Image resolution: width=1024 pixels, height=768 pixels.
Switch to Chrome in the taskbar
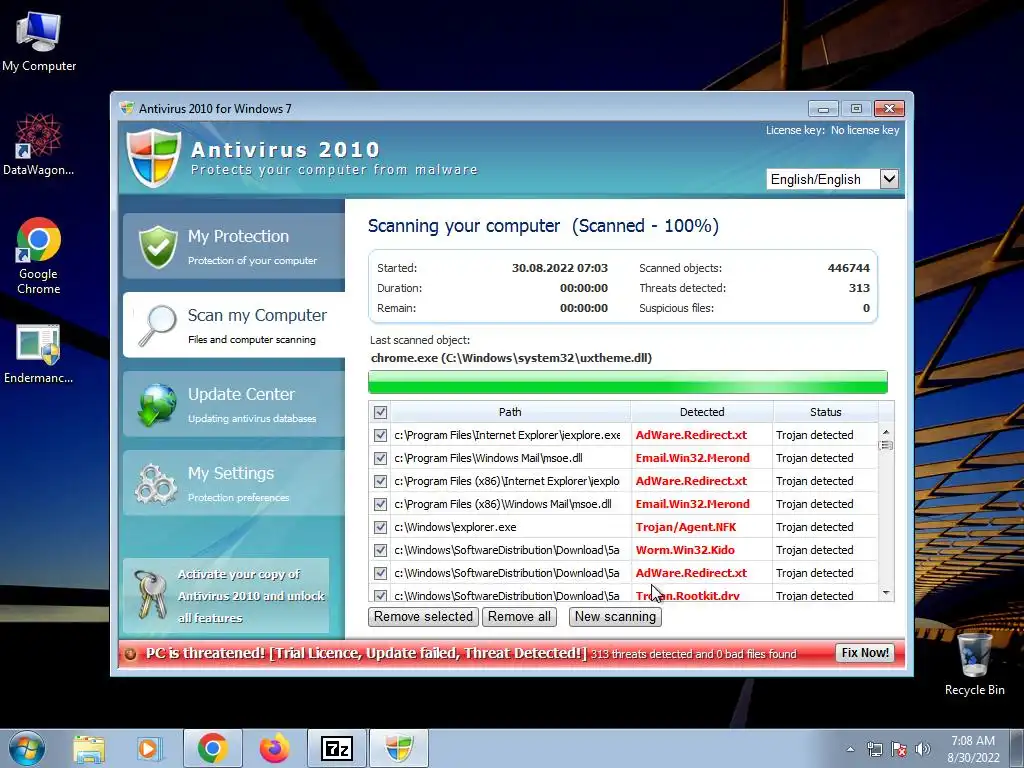click(212, 748)
